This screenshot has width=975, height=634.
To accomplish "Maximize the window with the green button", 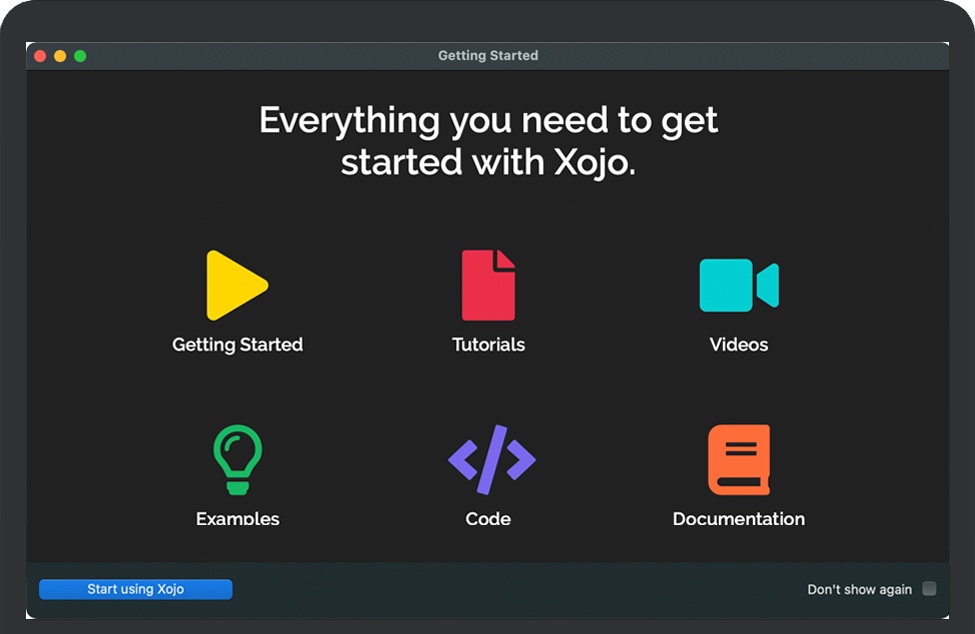I will point(80,56).
